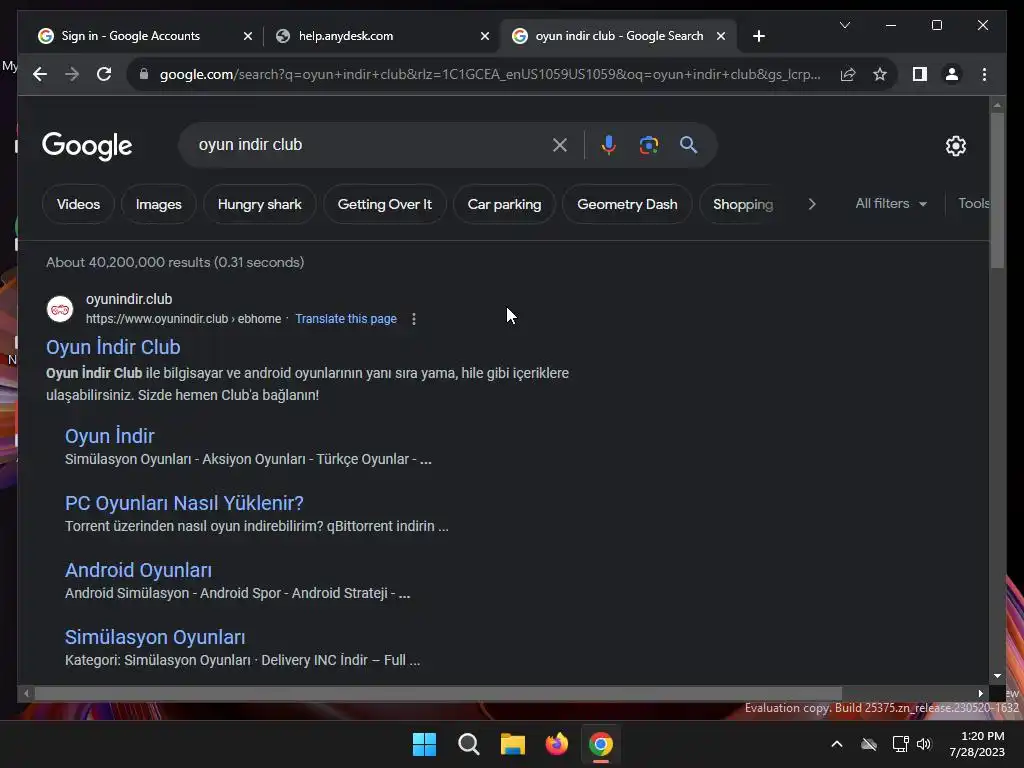Select the Car parking chip
The image size is (1024, 768).
tap(504, 204)
